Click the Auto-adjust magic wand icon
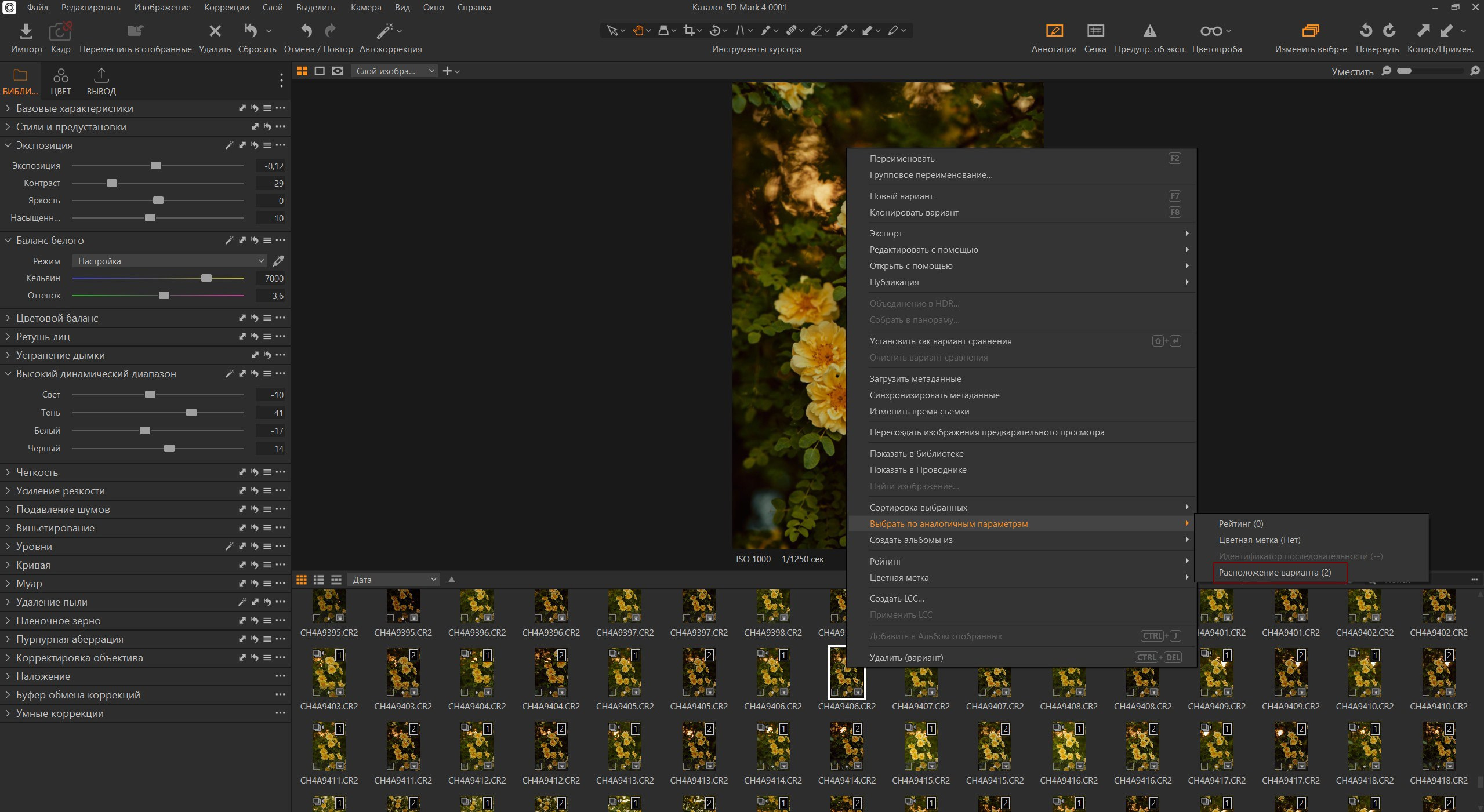Image resolution: width=1484 pixels, height=812 pixels. 384,31
